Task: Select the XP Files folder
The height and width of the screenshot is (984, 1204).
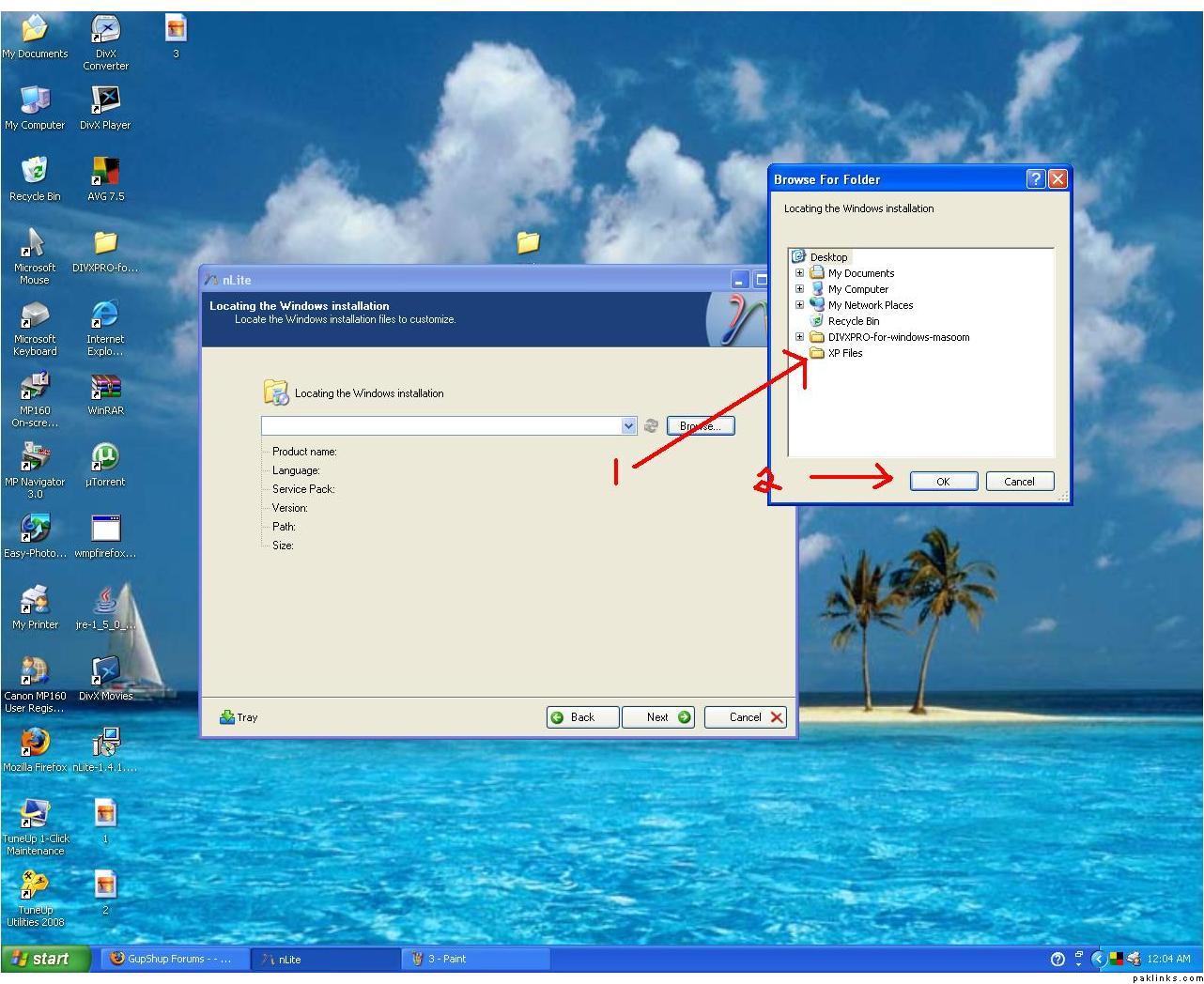Action: click(844, 353)
